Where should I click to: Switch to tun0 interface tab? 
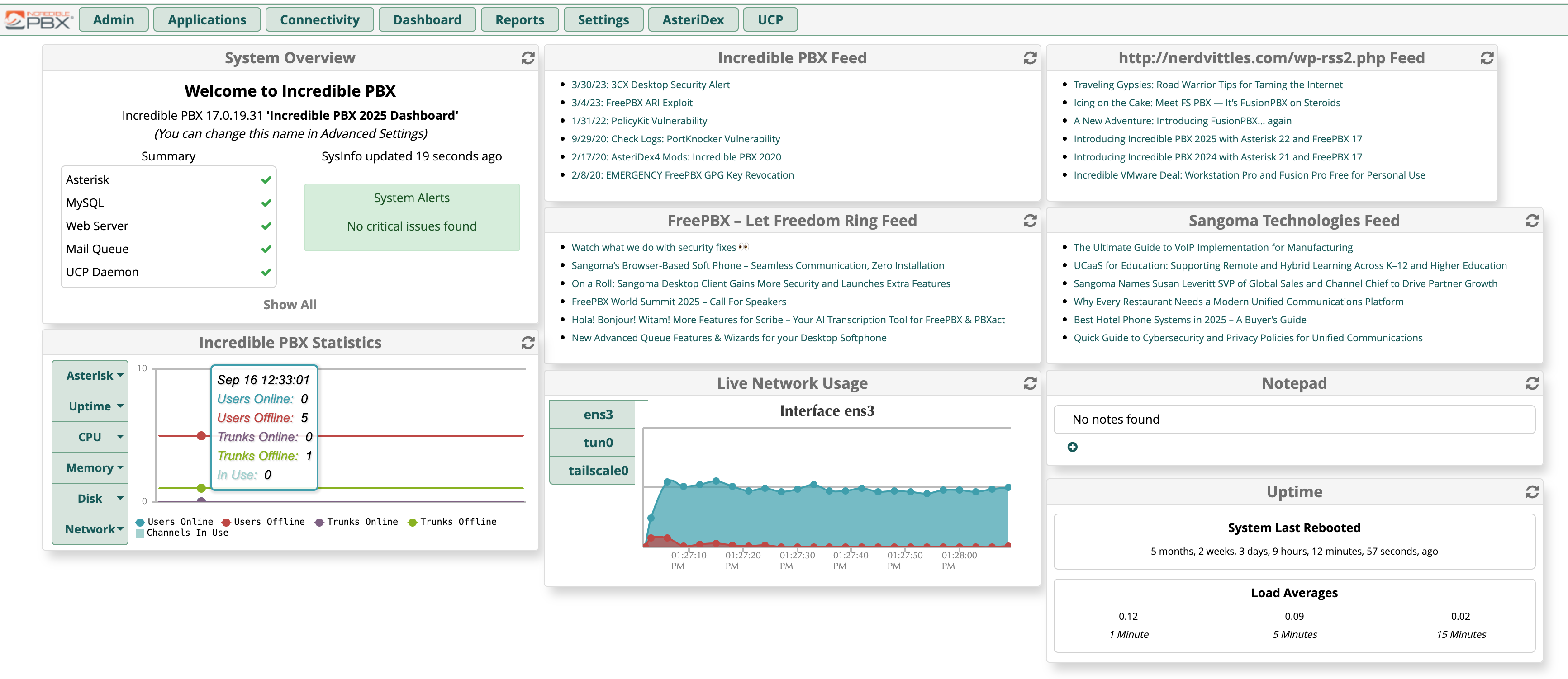pos(598,442)
